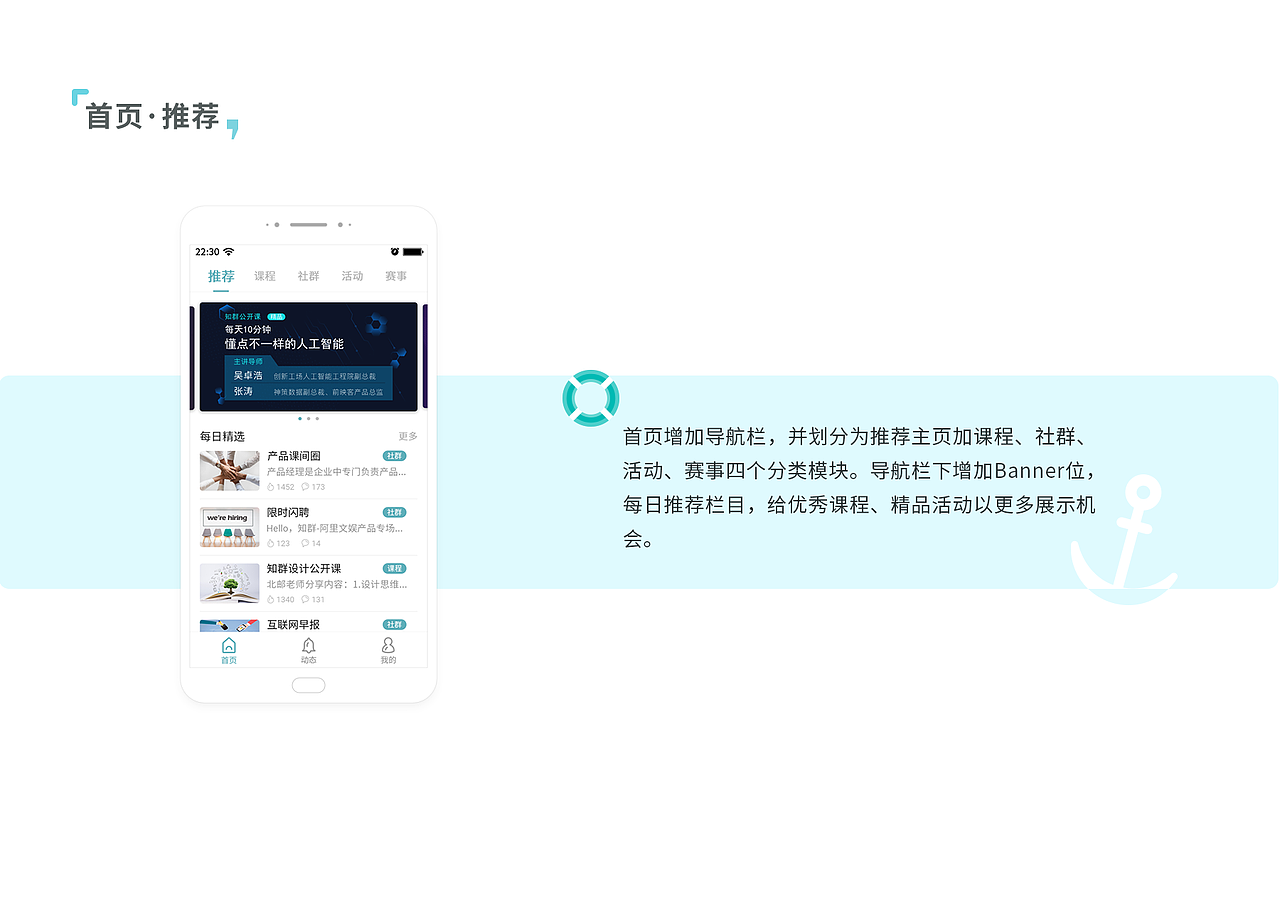Open the 懂点不一样的人工智能 banner
Screen dimensions: 1280x911
click(308, 355)
